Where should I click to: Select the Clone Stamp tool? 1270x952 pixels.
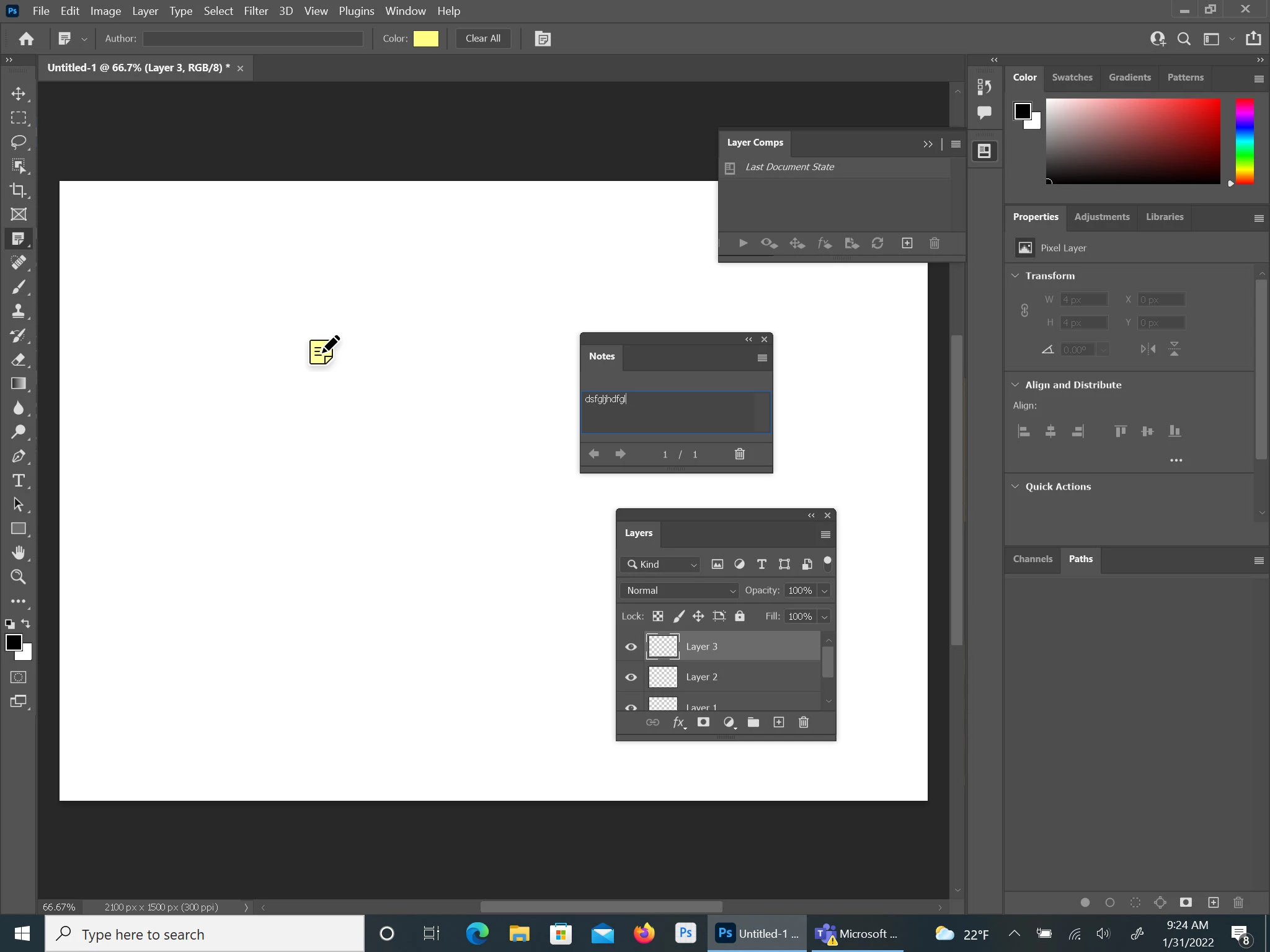[x=18, y=311]
